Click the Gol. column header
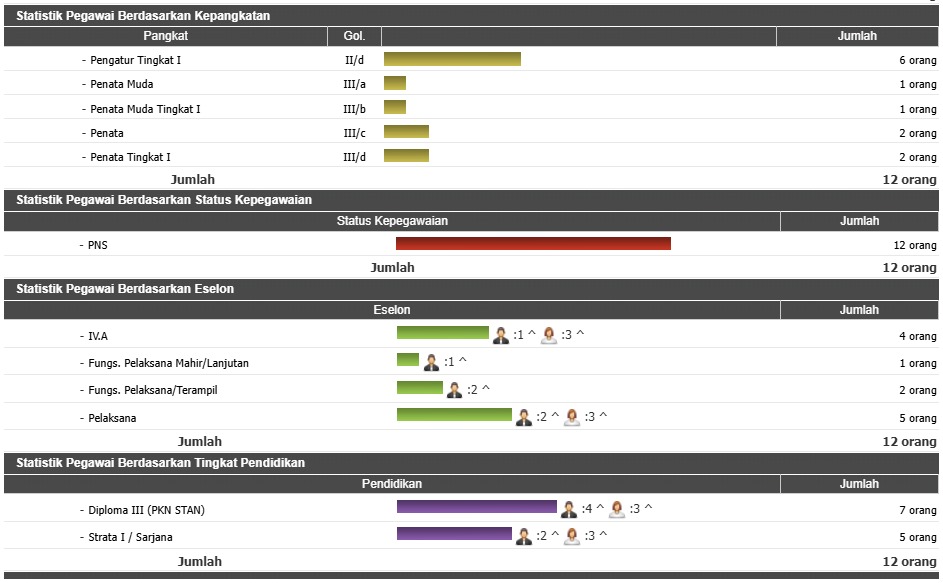 [x=354, y=36]
